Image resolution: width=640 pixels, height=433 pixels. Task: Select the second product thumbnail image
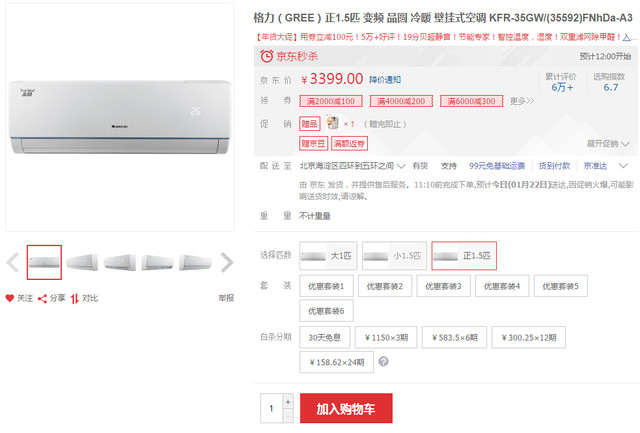click(x=82, y=262)
